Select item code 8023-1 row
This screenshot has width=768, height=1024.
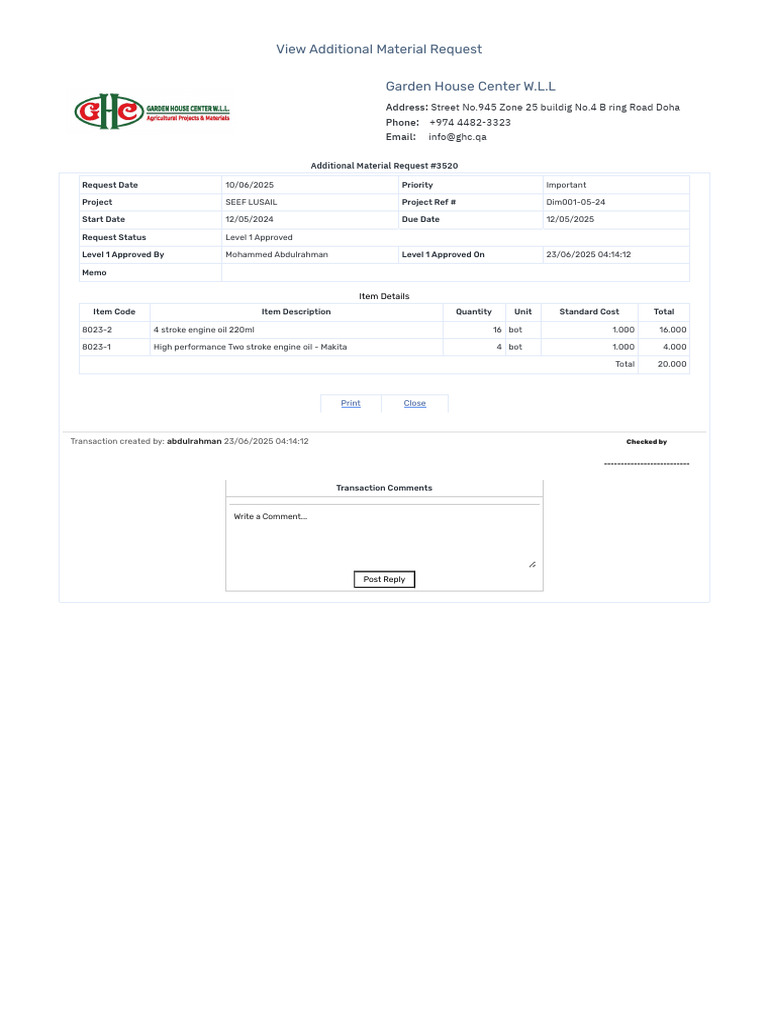[x=384, y=347]
